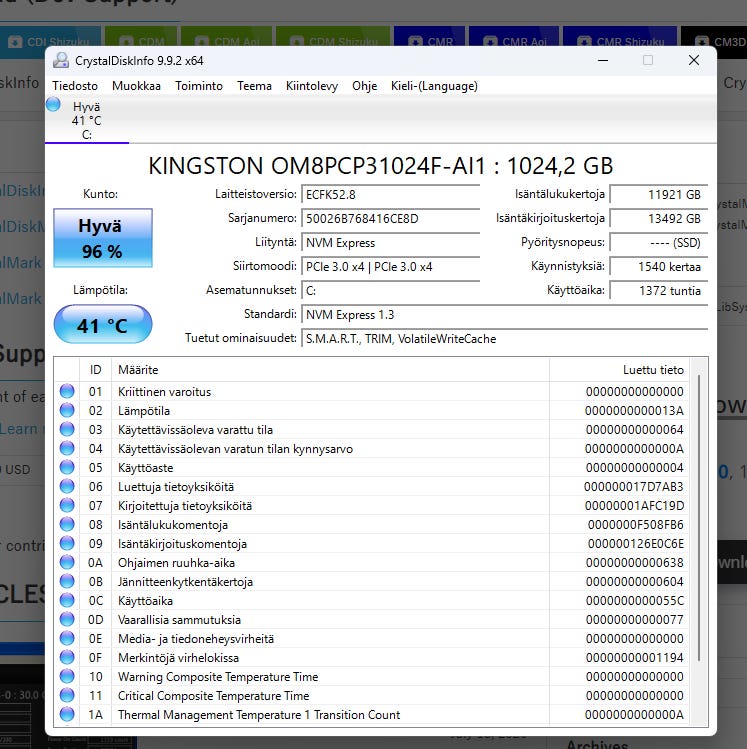Click the Standardi field NVM Express 1.3
This screenshot has height=749, width=747.
(504, 314)
